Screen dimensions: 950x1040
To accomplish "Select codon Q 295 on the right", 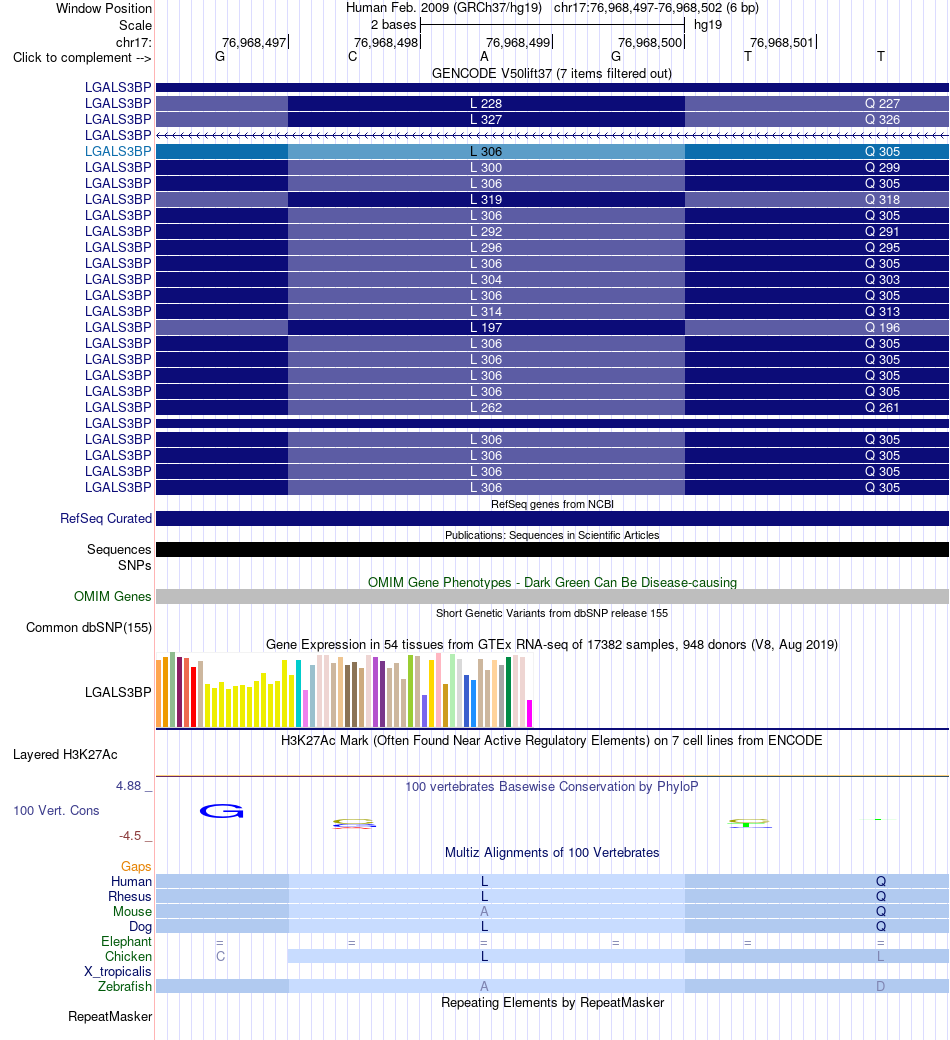I will [x=882, y=247].
